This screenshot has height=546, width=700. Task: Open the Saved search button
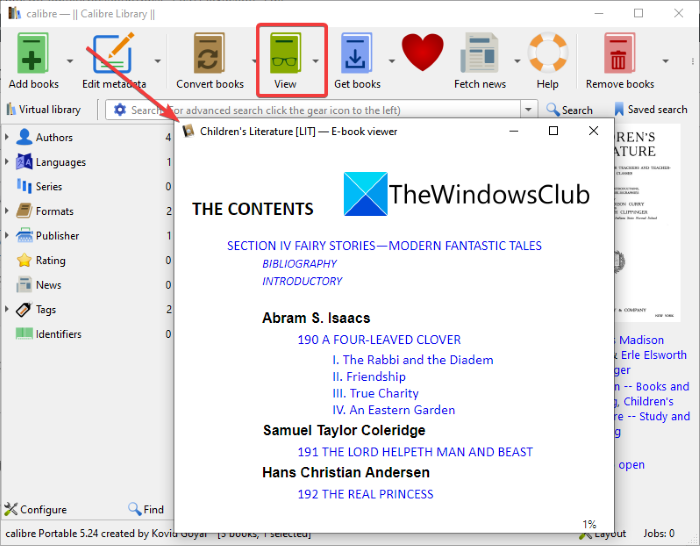click(651, 109)
